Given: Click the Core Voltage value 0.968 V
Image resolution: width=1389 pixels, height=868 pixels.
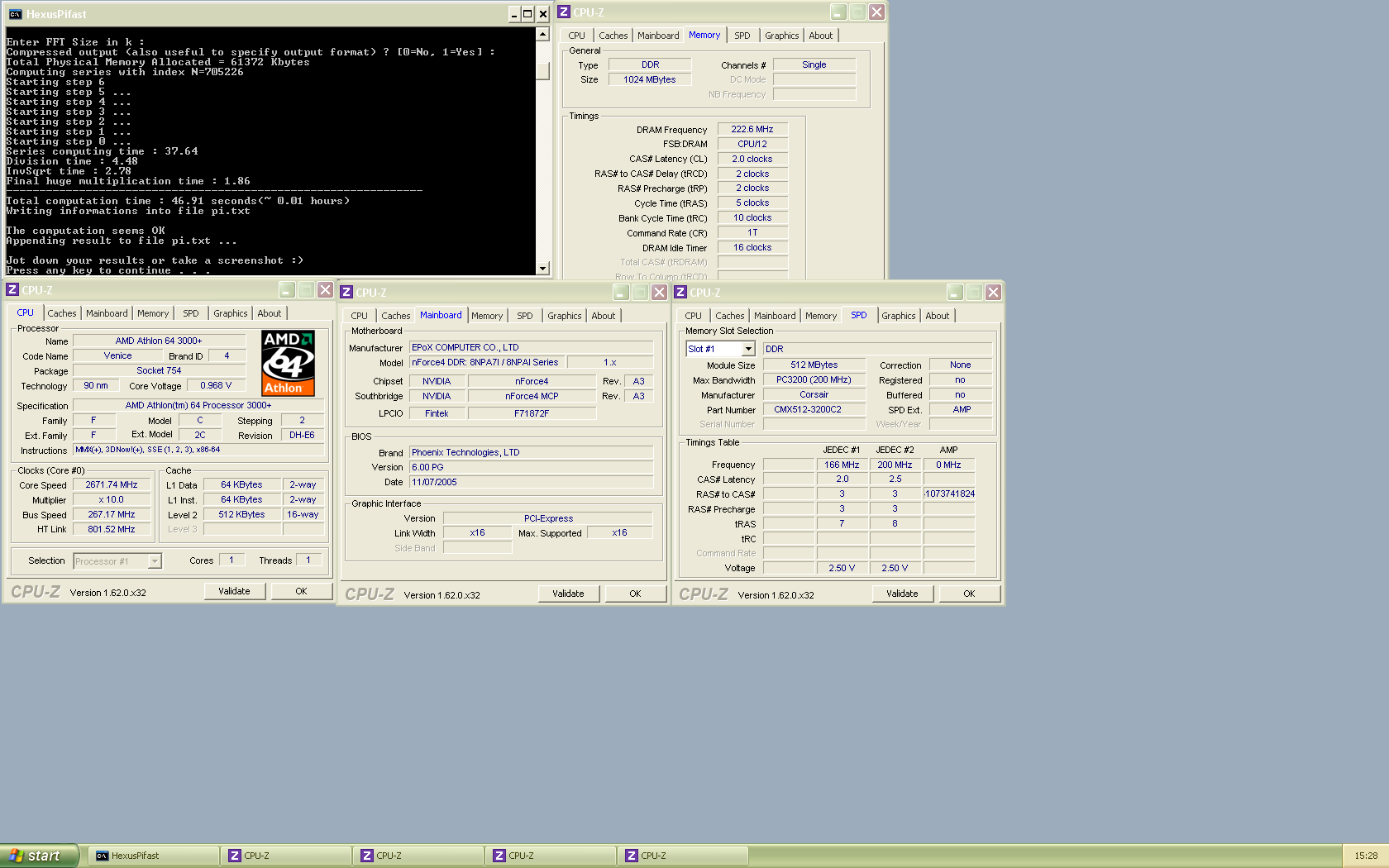Looking at the screenshot, I should click(216, 386).
